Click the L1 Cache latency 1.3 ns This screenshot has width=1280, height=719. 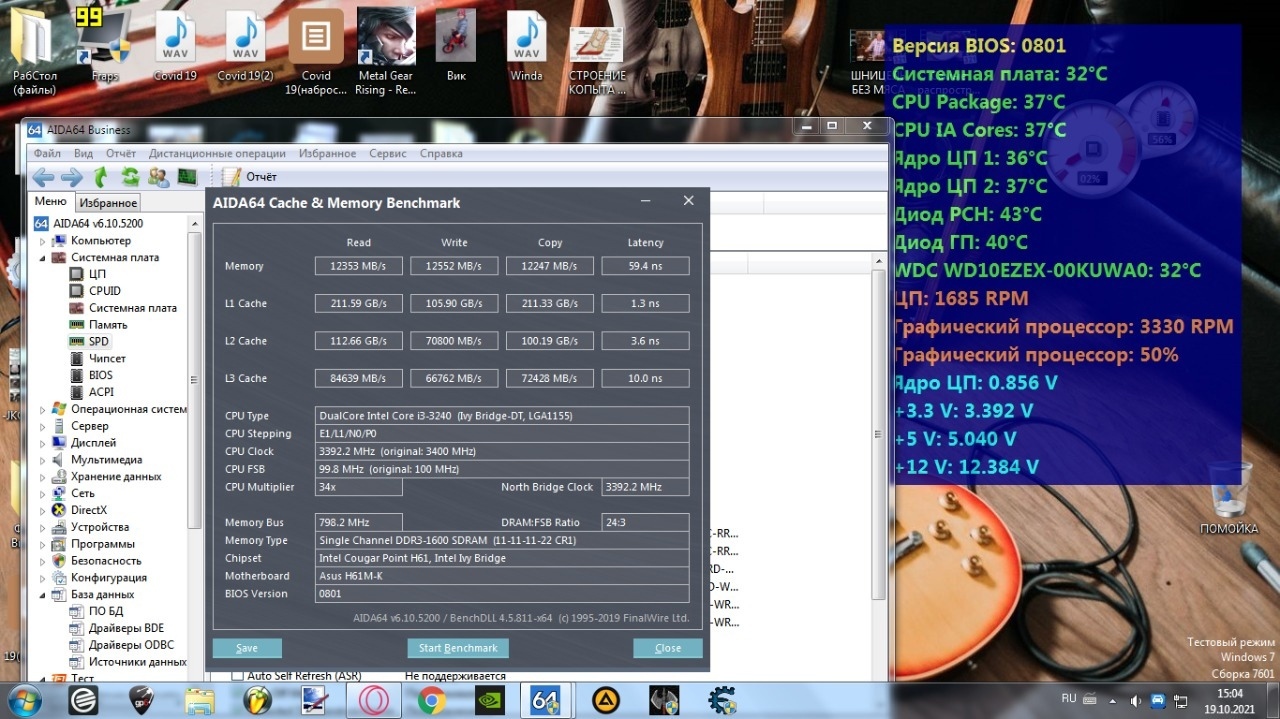pos(645,303)
